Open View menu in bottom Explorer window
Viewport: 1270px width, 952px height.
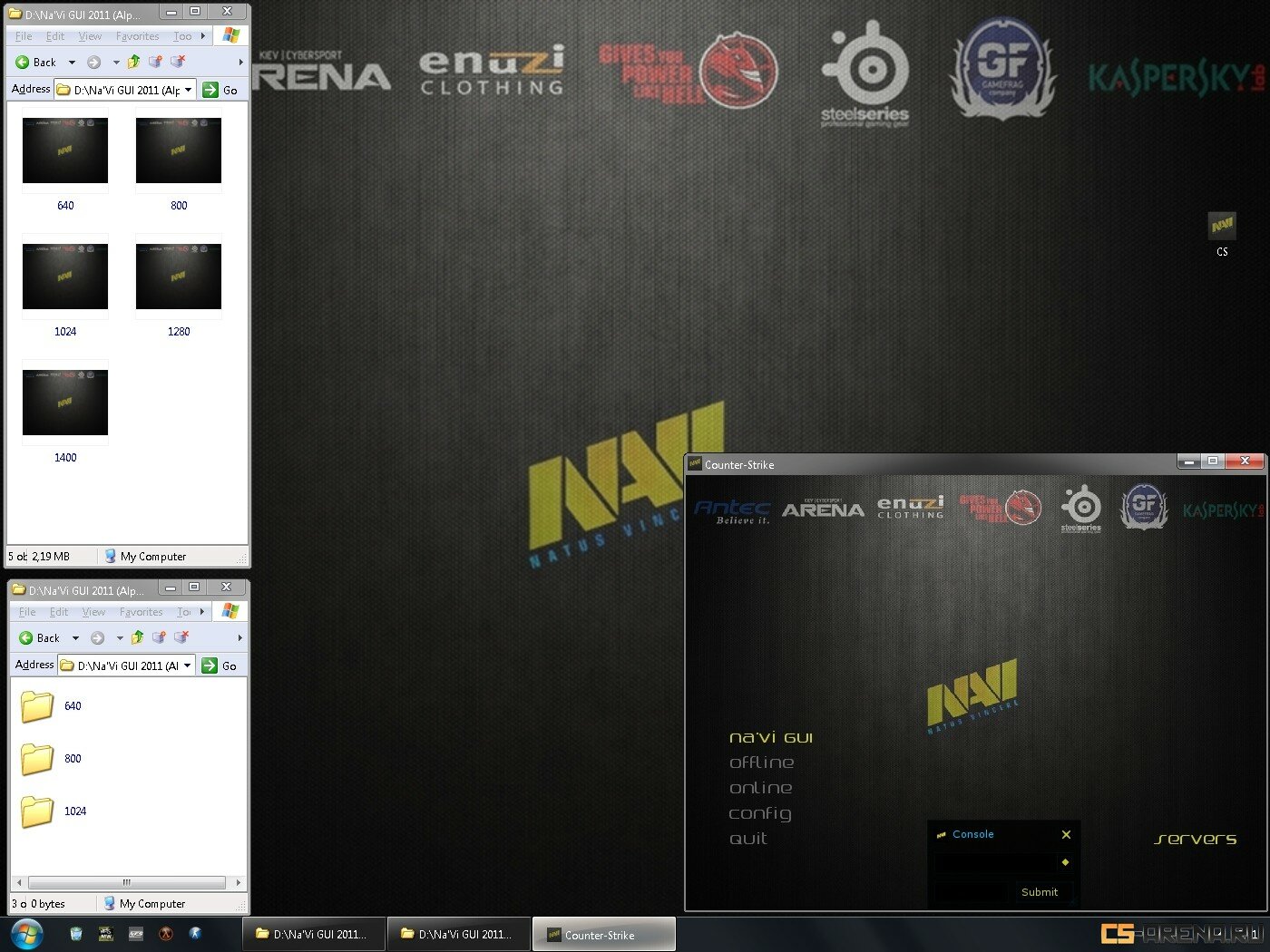pos(93,612)
